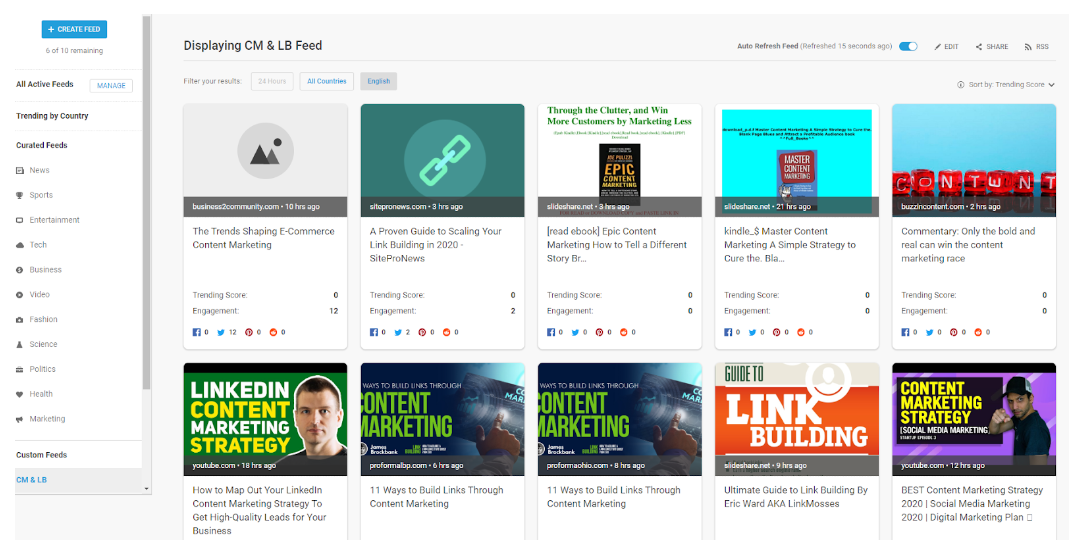Select the Politics icon in sidebar
The width and height of the screenshot is (1069, 542).
pos(20,370)
